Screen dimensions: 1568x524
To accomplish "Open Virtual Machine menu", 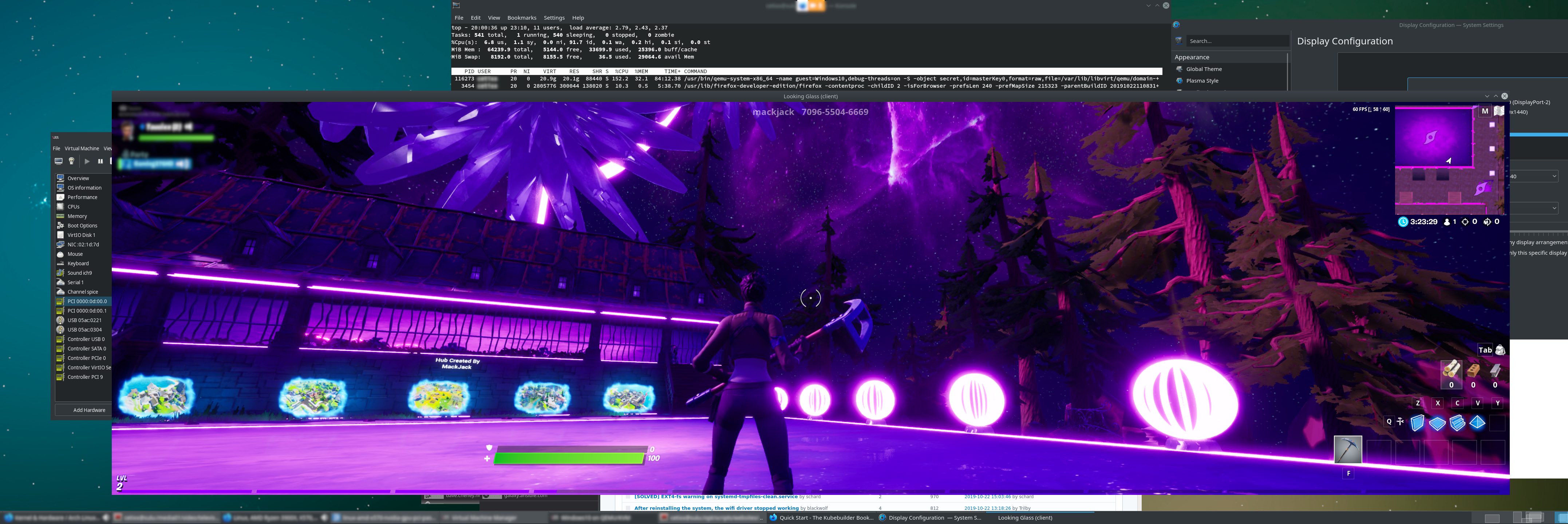I will pos(82,148).
